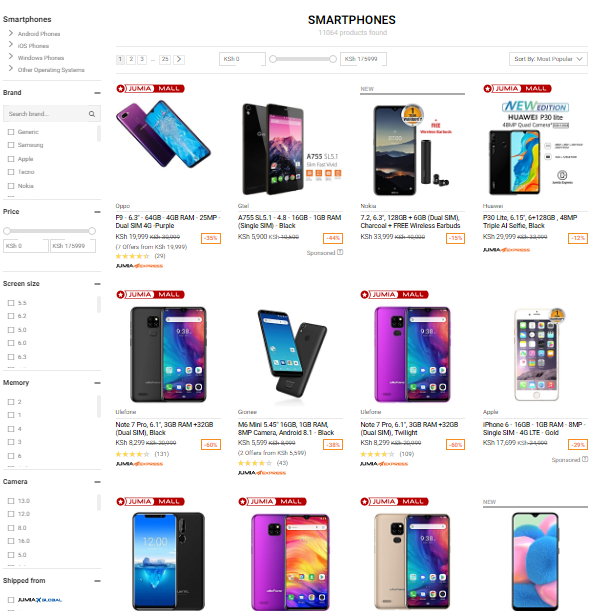Open the Huawei P30 Lite product title
This screenshot has height=611, width=606.
pos(530,222)
